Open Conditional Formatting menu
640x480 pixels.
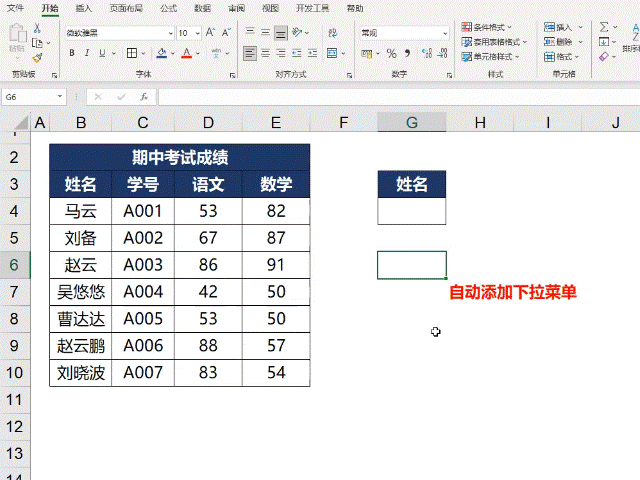487,27
